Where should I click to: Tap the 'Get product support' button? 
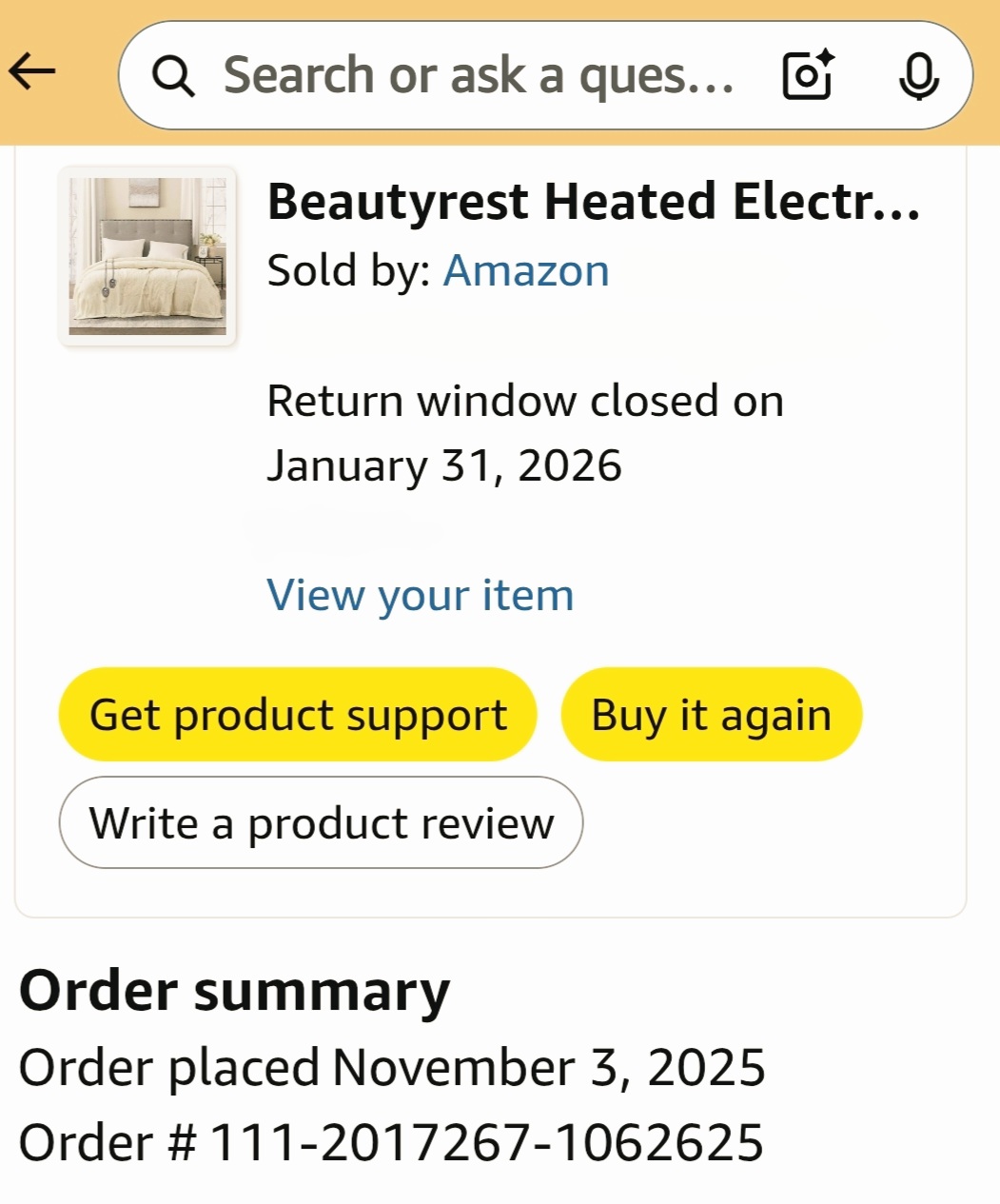[x=298, y=715]
